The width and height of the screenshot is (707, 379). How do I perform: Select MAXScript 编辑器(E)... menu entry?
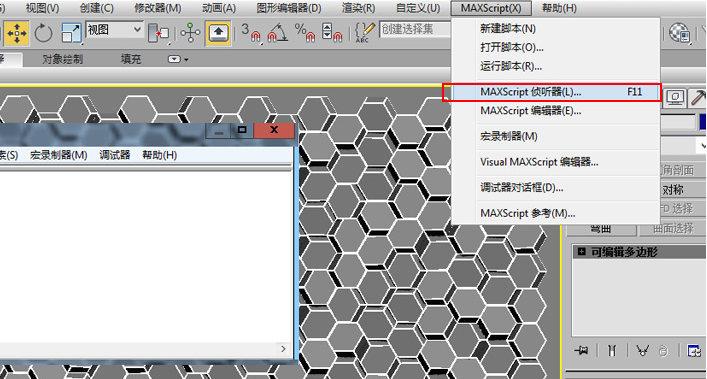pos(556,110)
